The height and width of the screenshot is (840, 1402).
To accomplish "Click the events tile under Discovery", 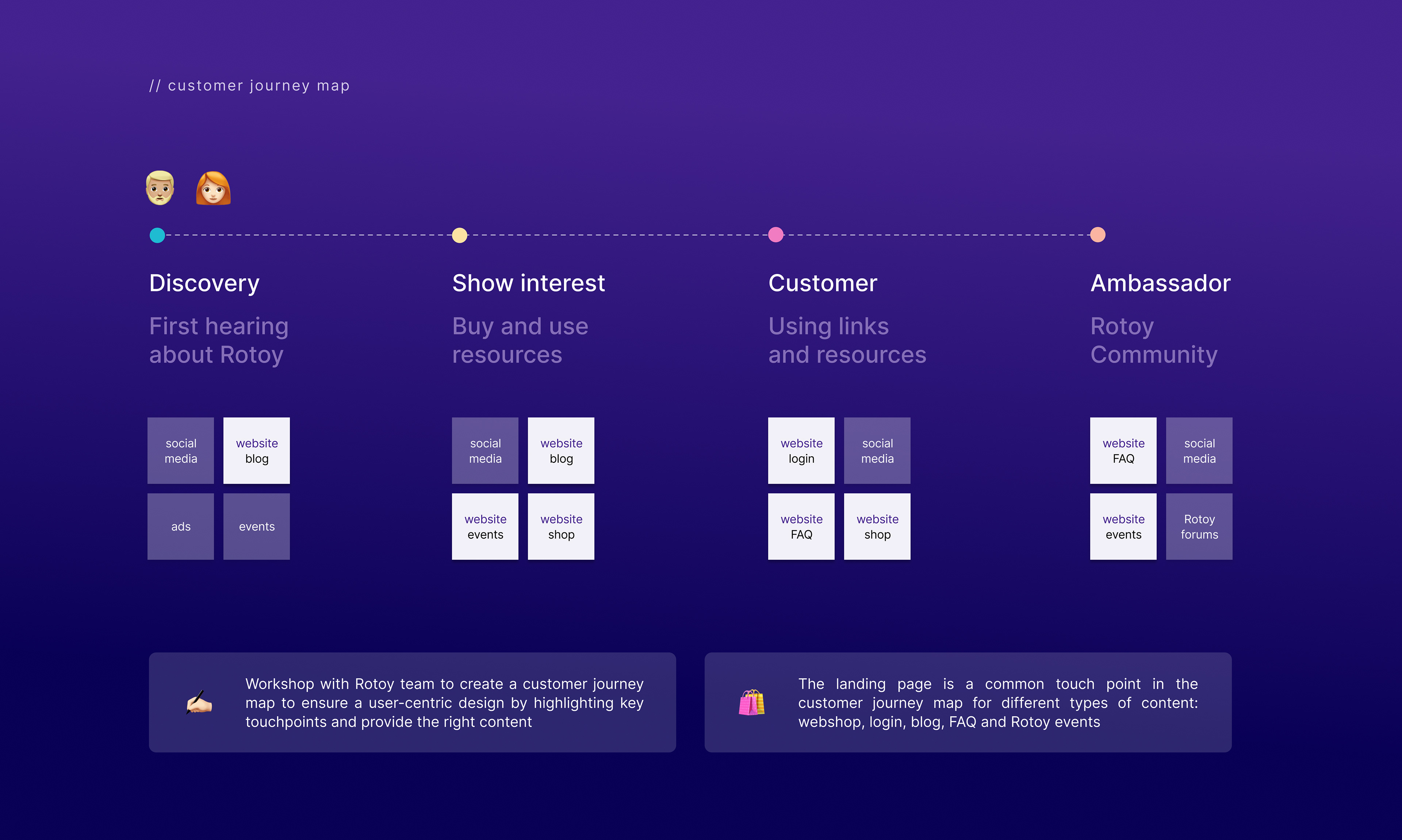I will click(x=257, y=527).
